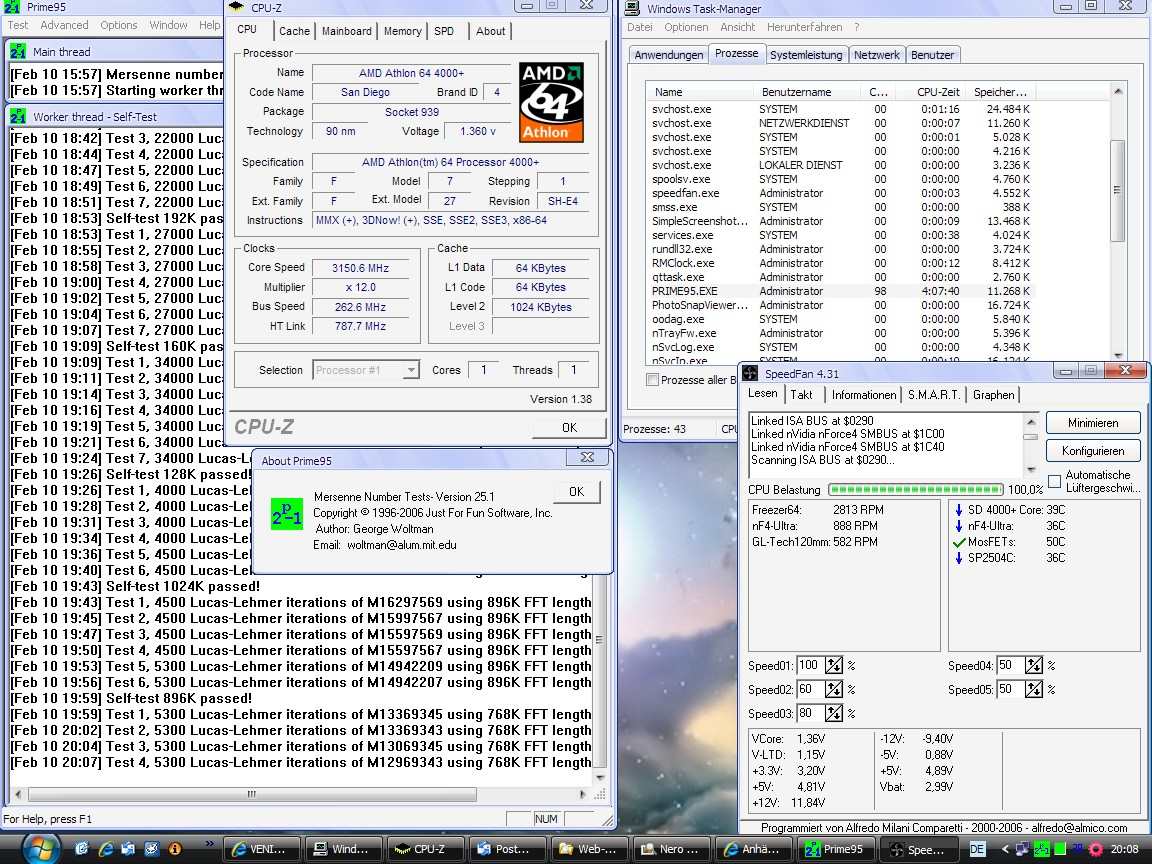Click the Main thread window icon
1152x864 pixels.
click(18, 51)
